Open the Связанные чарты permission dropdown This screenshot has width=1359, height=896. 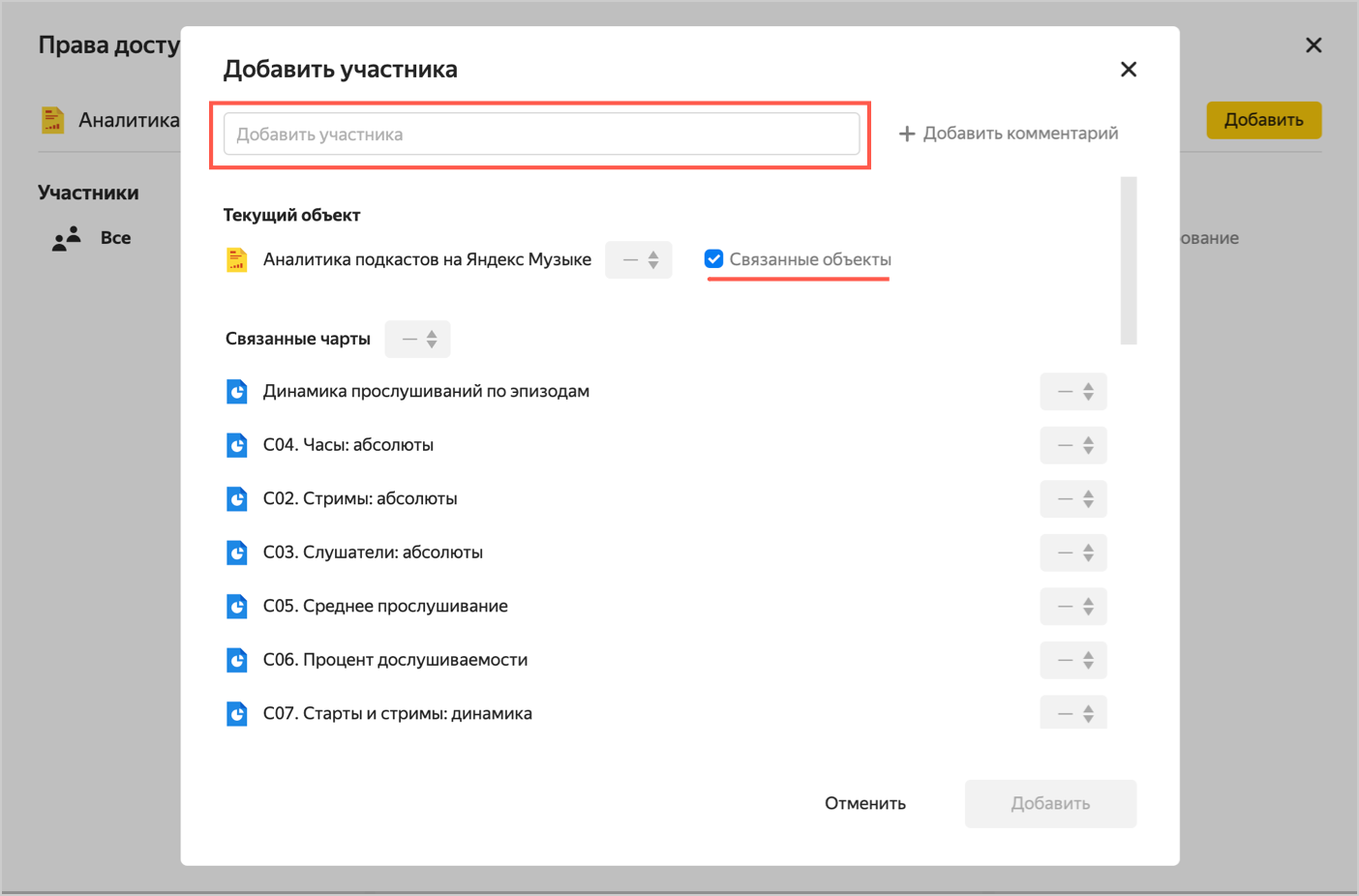click(417, 339)
